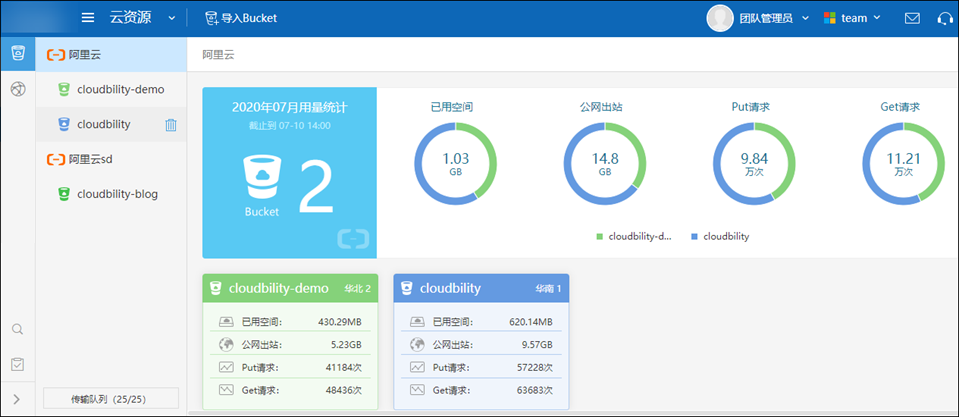Click the 导入Bucket button
This screenshot has height=417, width=960.
click(241, 18)
